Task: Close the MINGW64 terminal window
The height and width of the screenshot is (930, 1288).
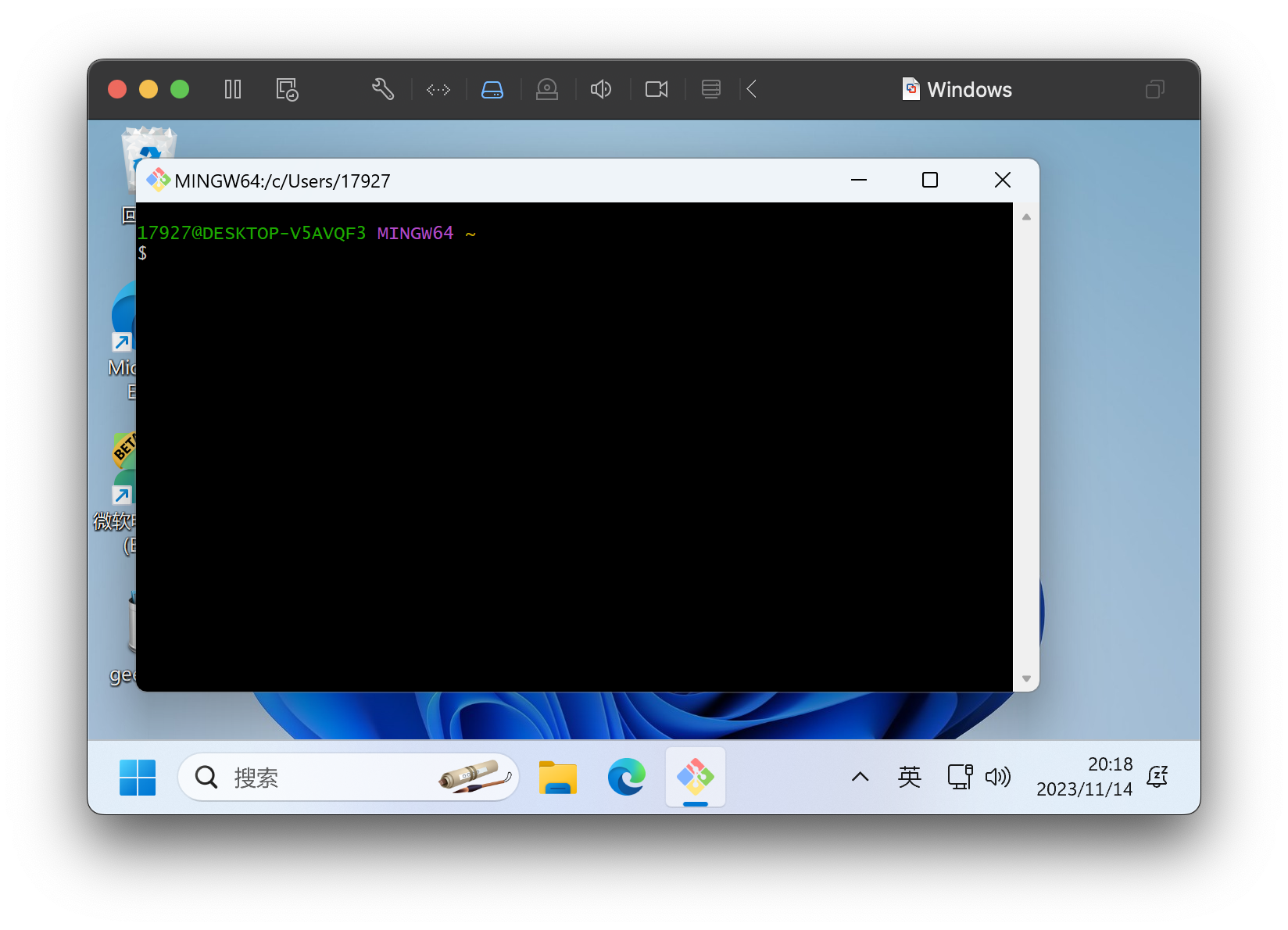Action: point(1003,181)
